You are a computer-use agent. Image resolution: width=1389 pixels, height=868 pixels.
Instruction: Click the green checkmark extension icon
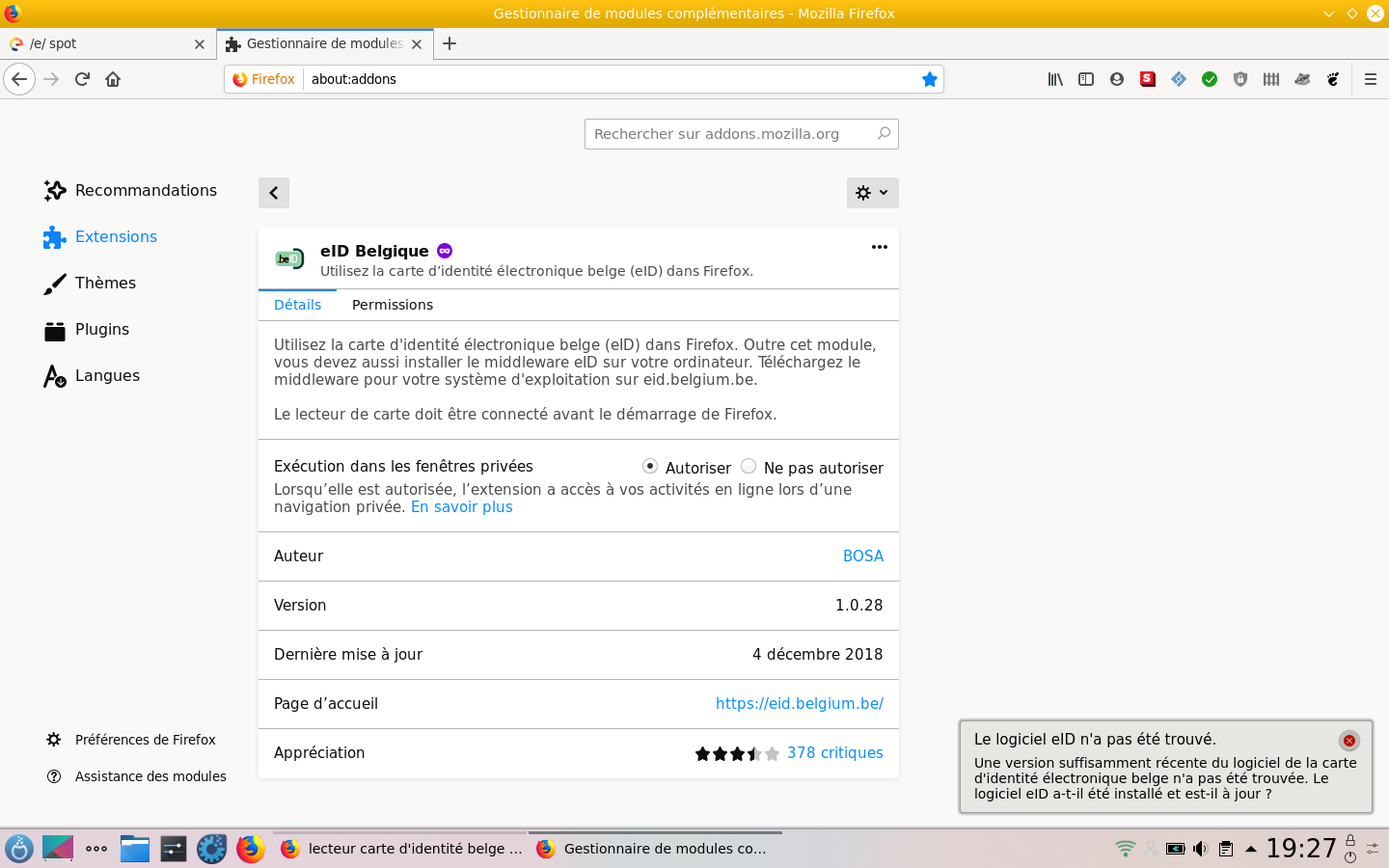1210,79
